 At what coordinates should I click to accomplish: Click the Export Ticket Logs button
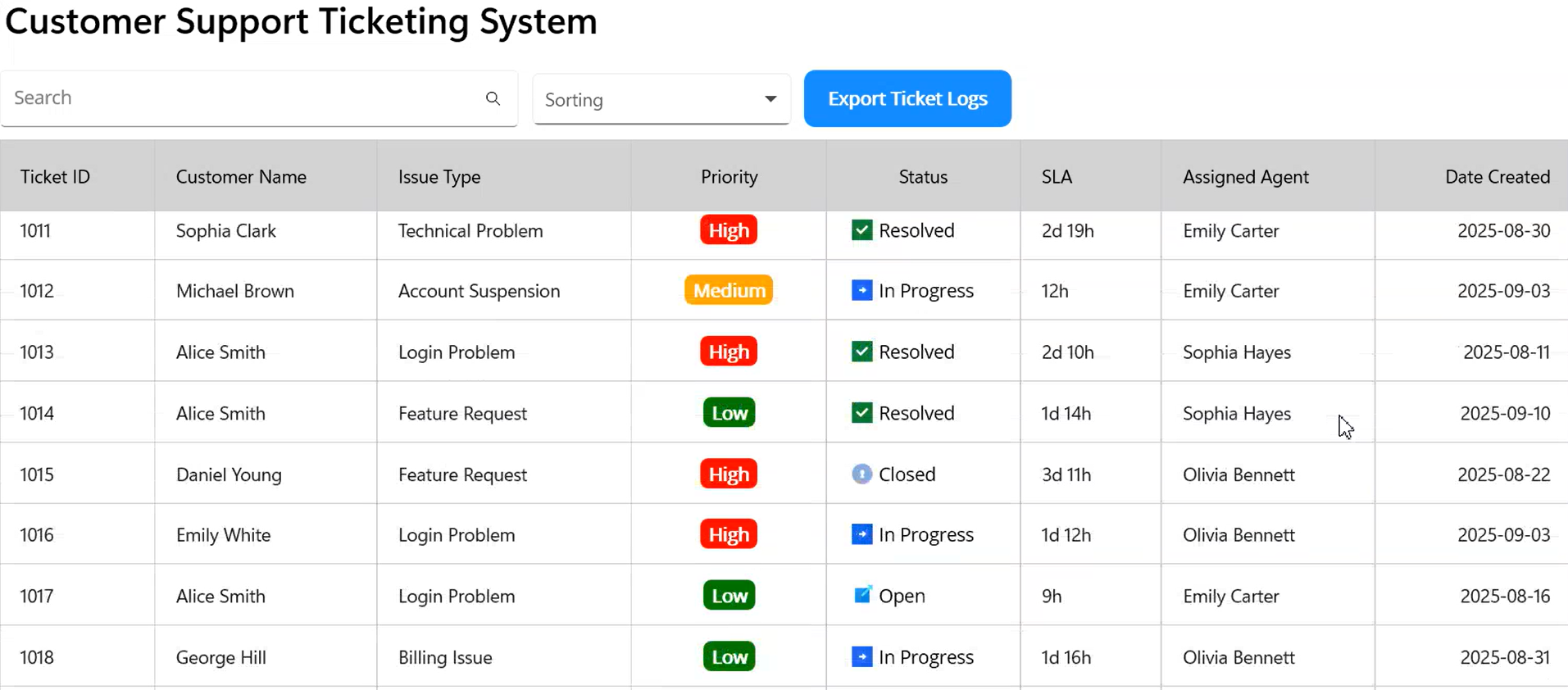pyautogui.click(x=907, y=98)
